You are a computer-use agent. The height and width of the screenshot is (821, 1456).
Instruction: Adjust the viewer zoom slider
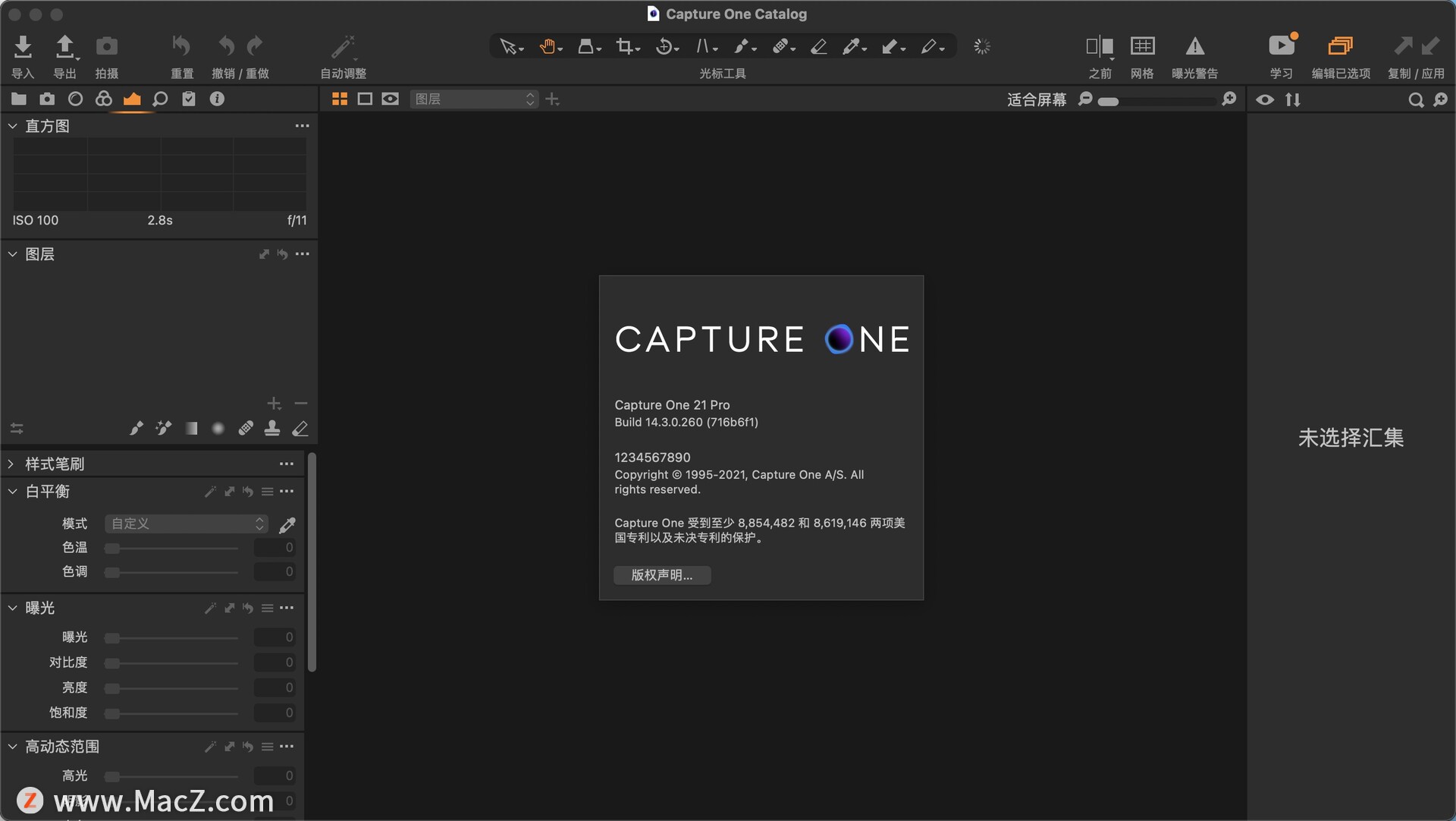point(1157,101)
